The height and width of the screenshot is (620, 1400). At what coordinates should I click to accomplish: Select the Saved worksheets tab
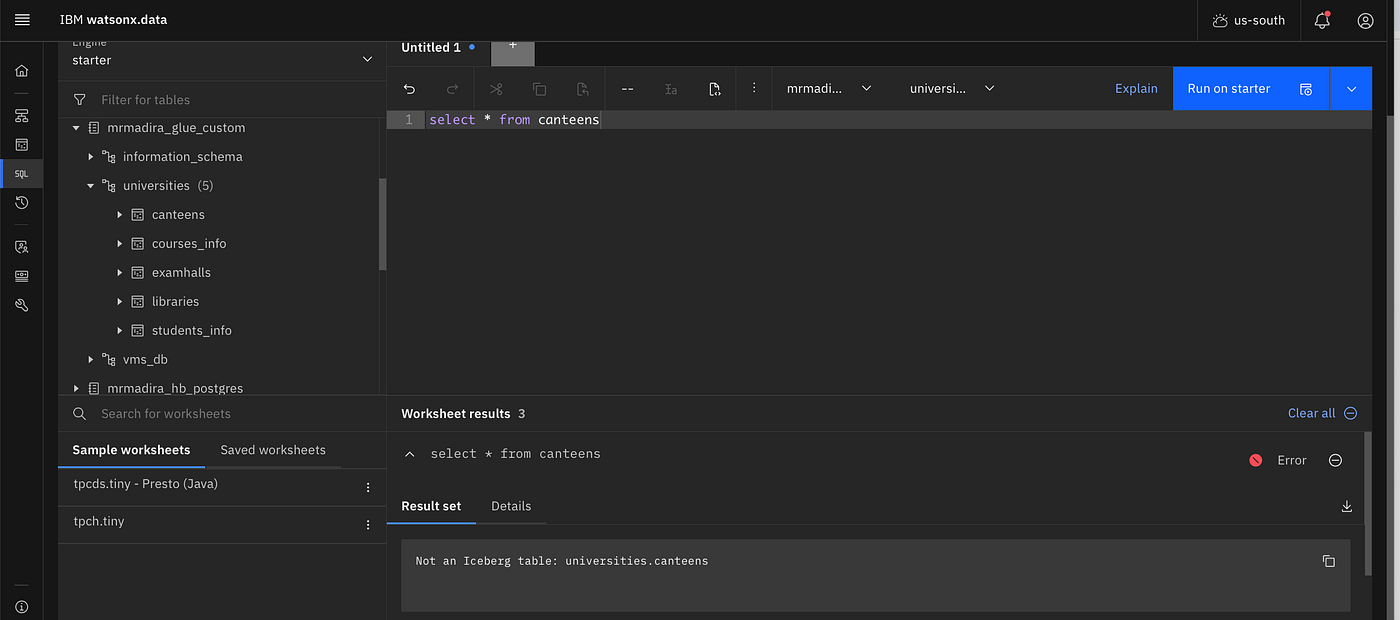[273, 450]
